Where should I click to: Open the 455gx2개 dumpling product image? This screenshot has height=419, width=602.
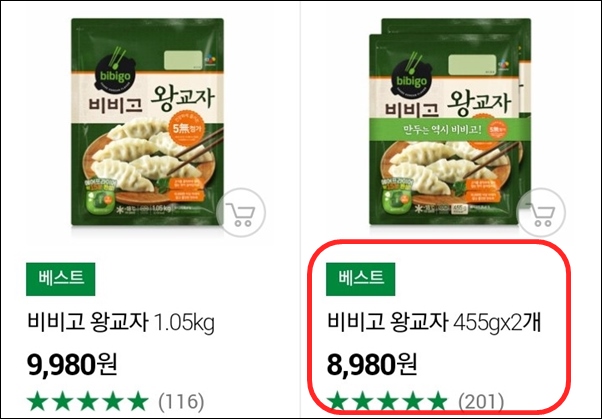450,122
